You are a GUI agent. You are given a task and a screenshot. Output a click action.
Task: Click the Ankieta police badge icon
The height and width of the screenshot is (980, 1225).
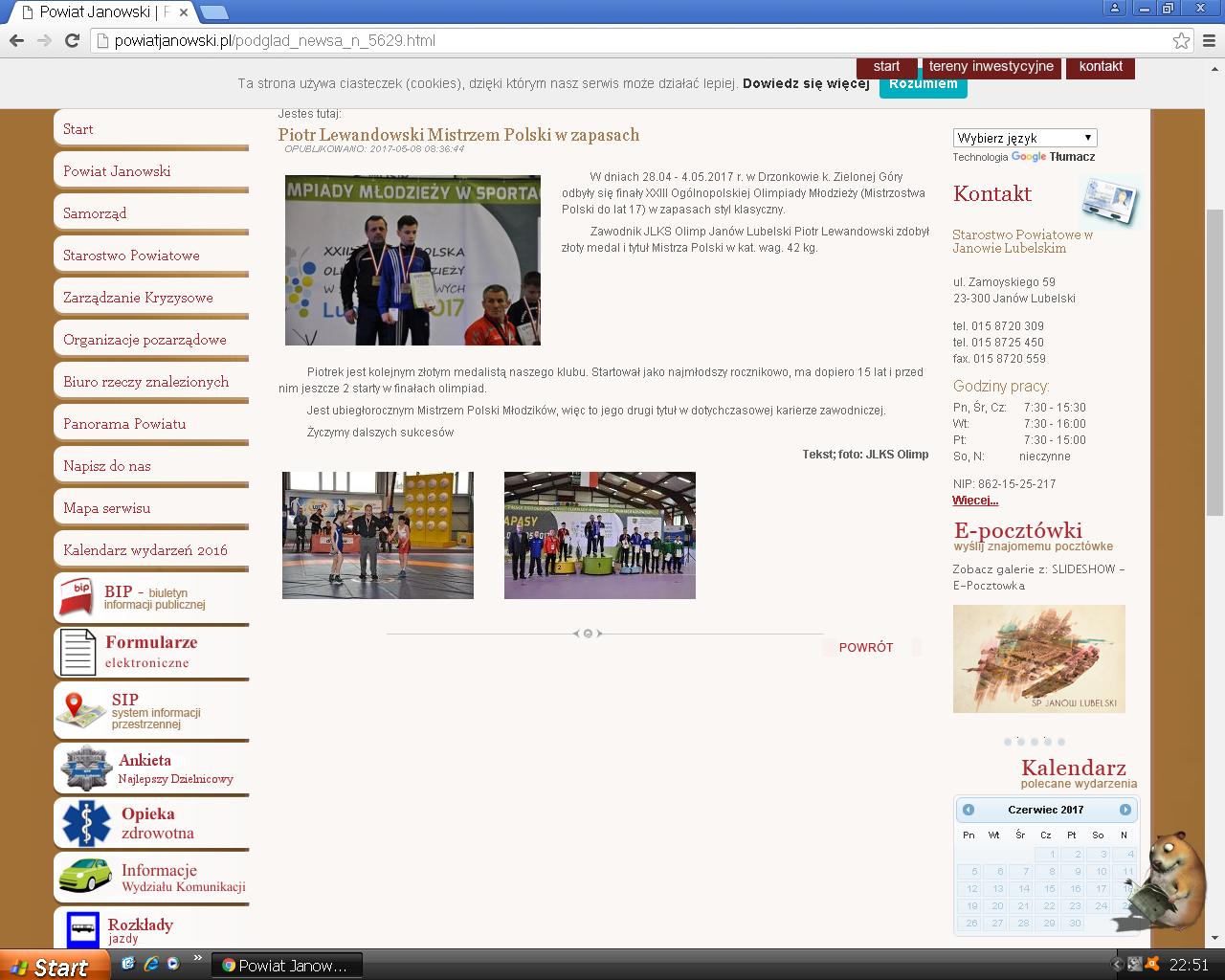pos(86,768)
